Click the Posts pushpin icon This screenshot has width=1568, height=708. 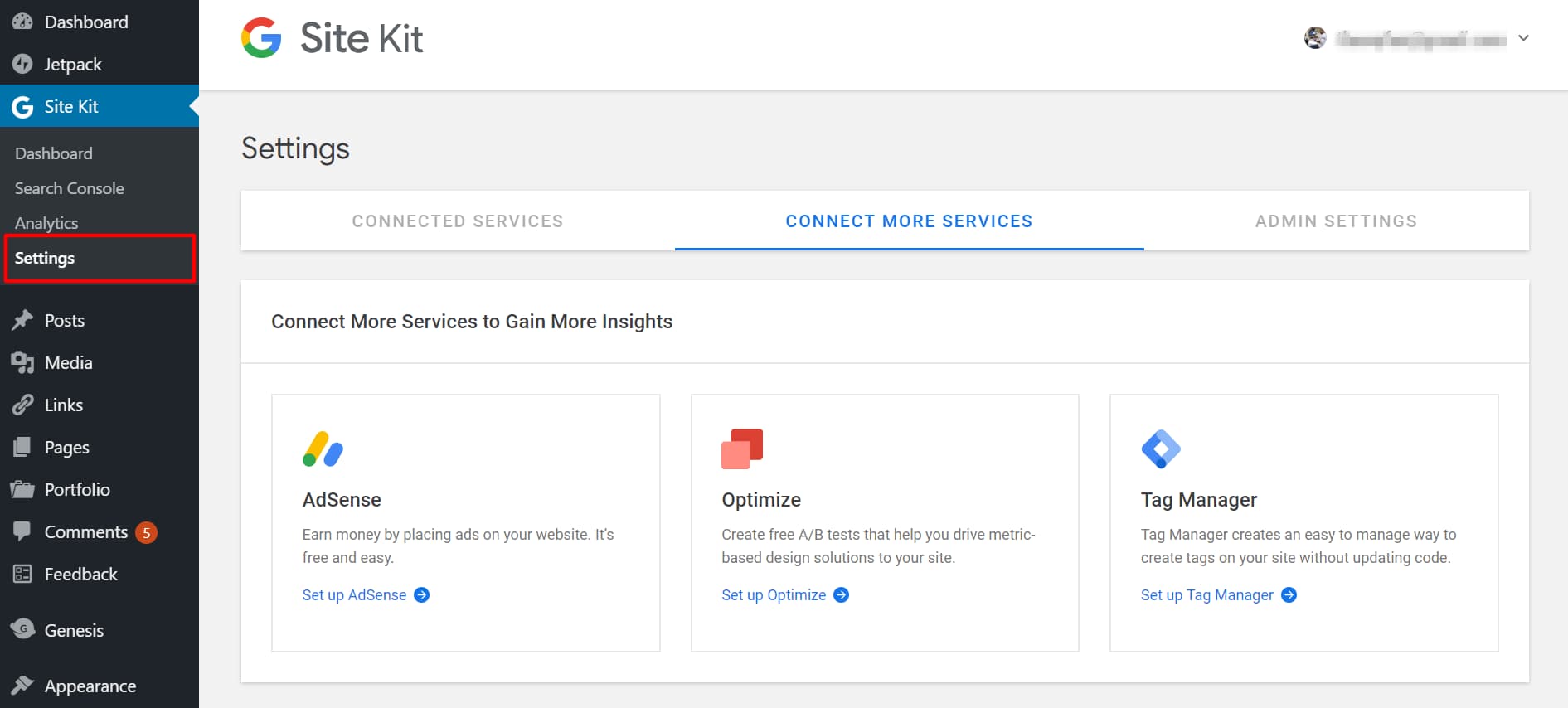point(22,320)
